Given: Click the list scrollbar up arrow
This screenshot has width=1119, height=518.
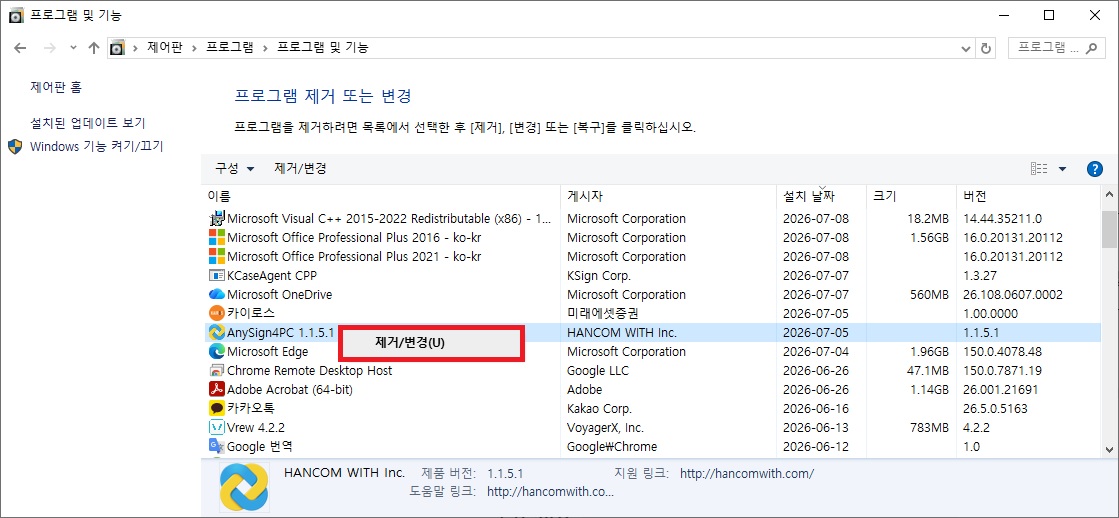Looking at the screenshot, I should point(1110,194).
